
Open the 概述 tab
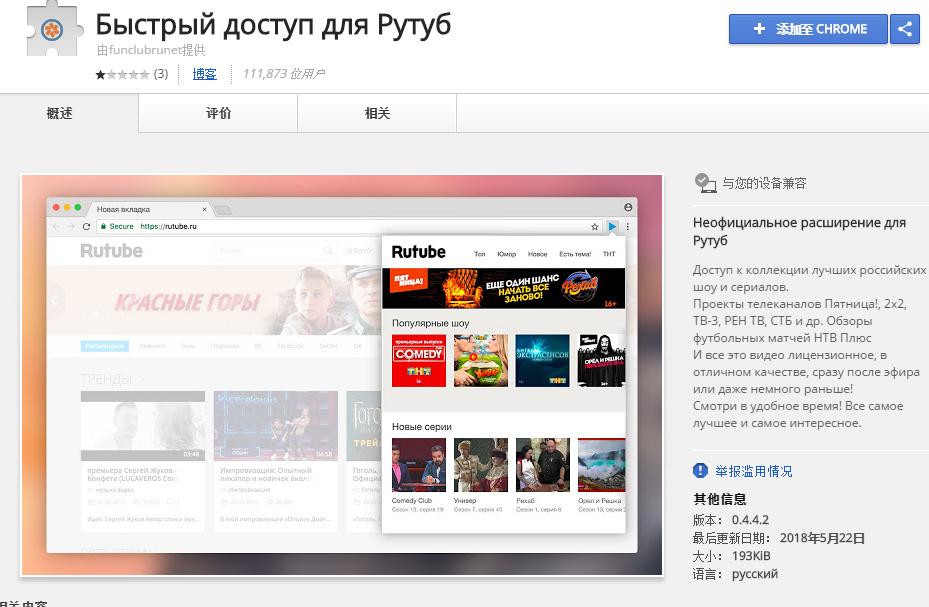(60, 113)
